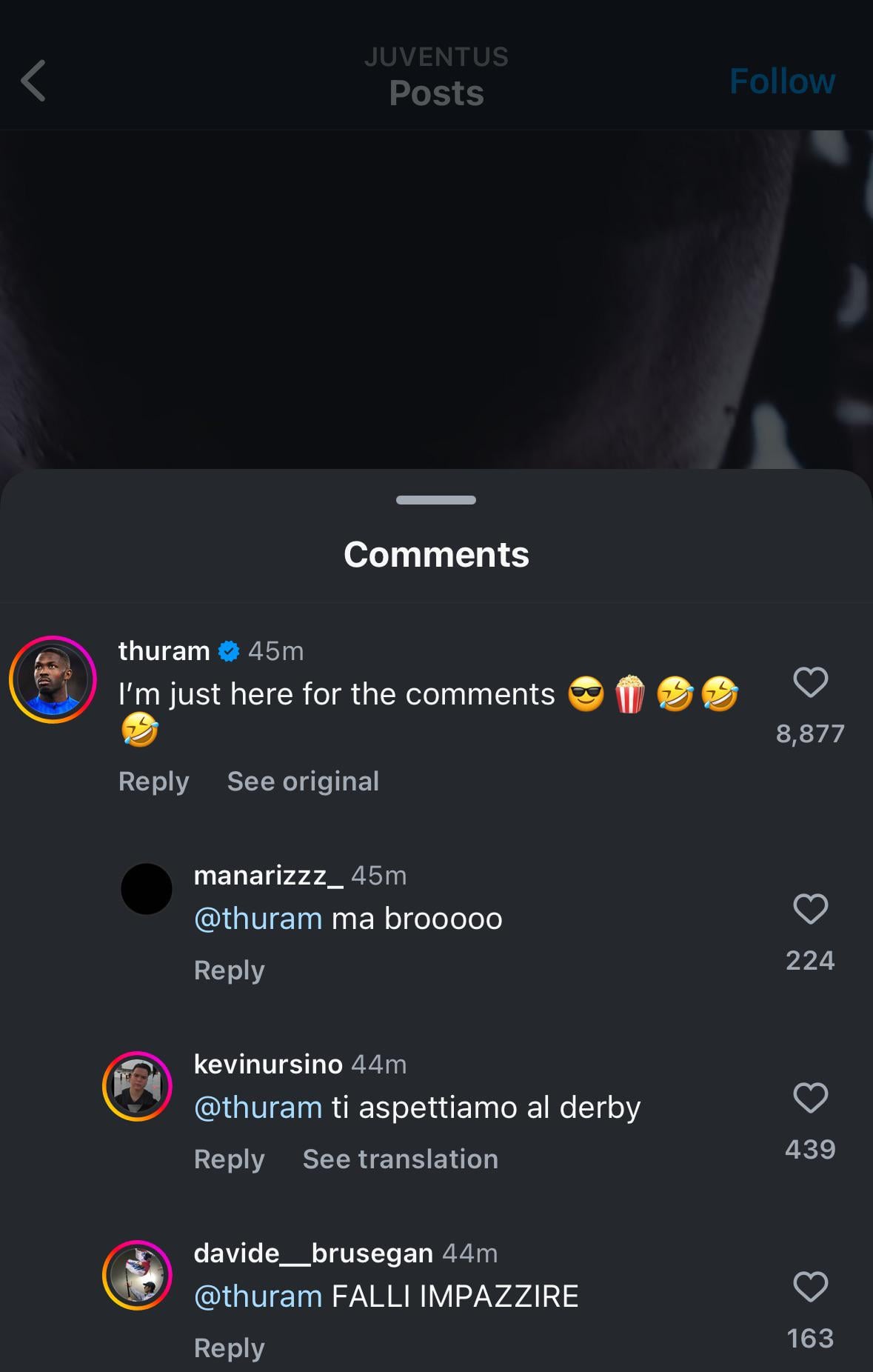Tap the back arrow icon
The width and height of the screenshot is (873, 1372).
(x=34, y=80)
